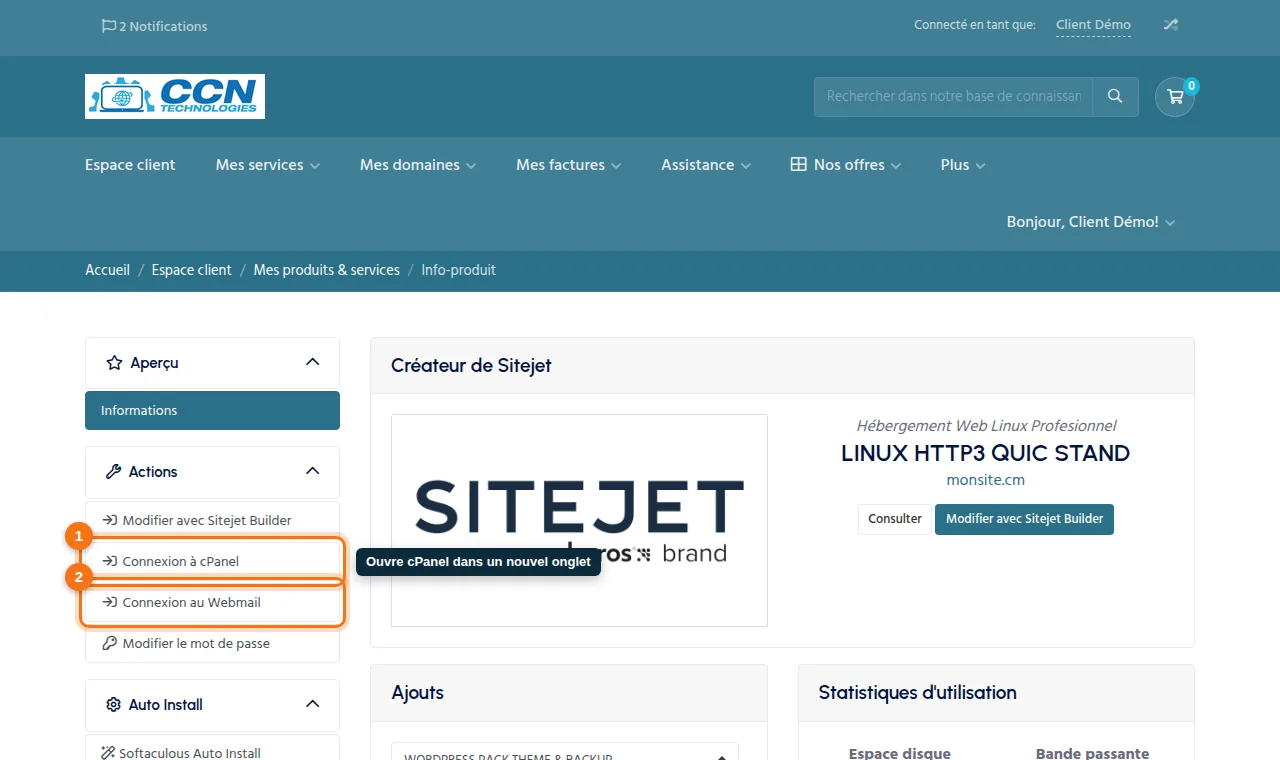Viewport: 1280px width, 760px height.
Task: Click the wand icon beside Softaculous Auto Install
Action: 109,753
